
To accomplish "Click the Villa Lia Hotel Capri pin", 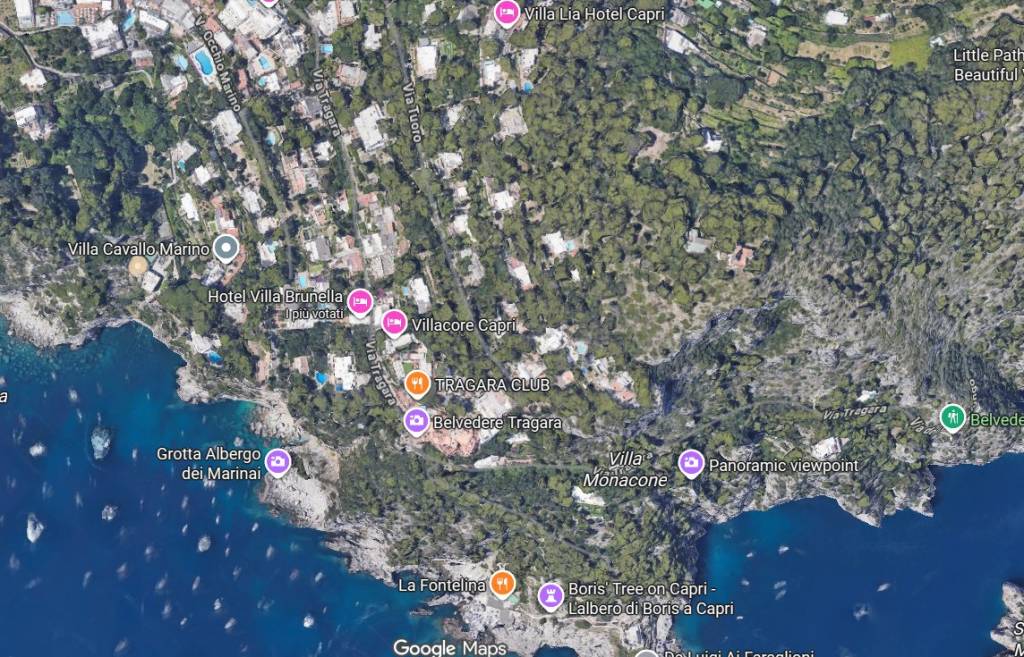I will 507,13.
